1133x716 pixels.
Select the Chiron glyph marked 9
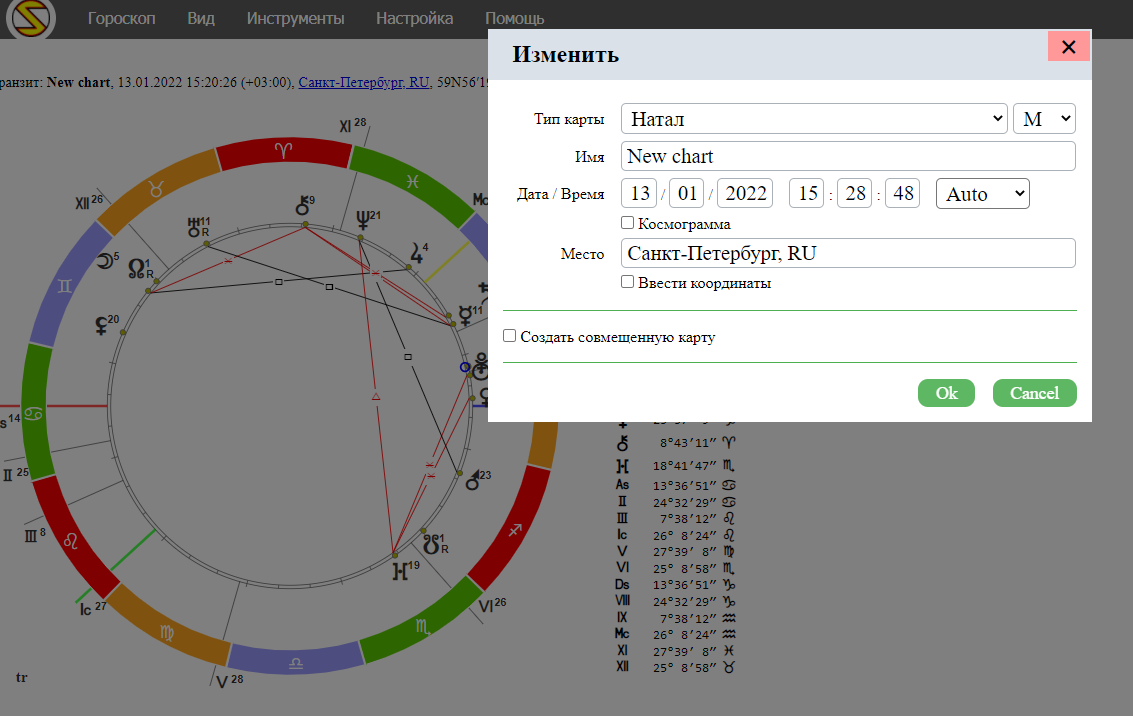(x=305, y=205)
